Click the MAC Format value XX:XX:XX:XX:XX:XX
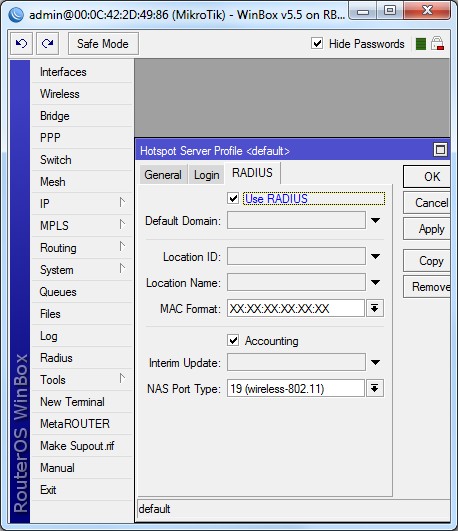This screenshot has height=531, width=458. 279,309
